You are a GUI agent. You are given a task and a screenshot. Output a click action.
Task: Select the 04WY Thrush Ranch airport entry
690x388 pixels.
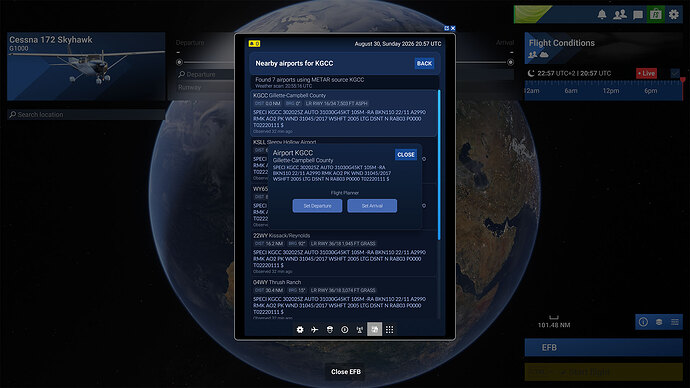pos(344,298)
